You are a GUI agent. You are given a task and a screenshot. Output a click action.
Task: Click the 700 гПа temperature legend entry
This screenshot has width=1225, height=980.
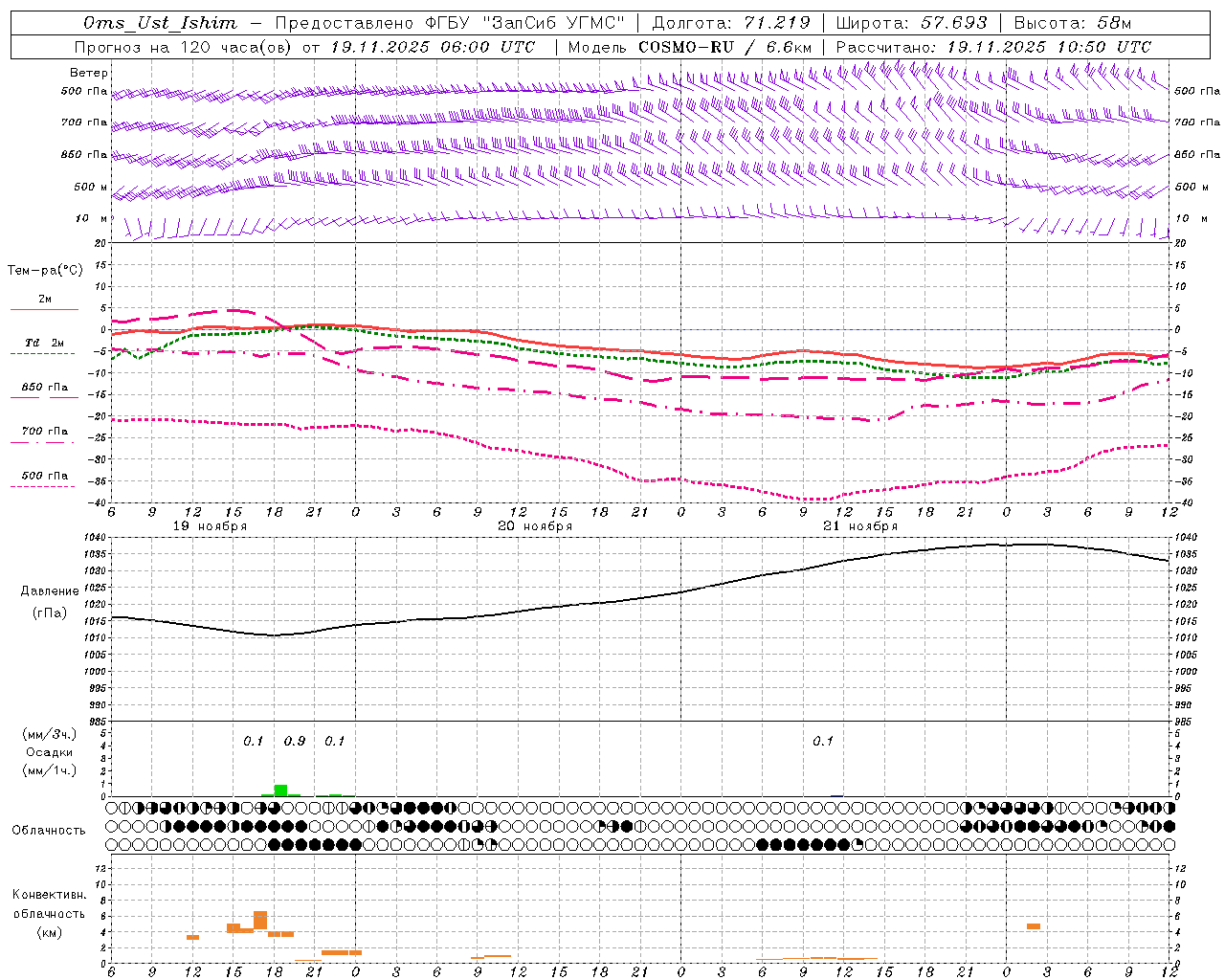click(45, 431)
